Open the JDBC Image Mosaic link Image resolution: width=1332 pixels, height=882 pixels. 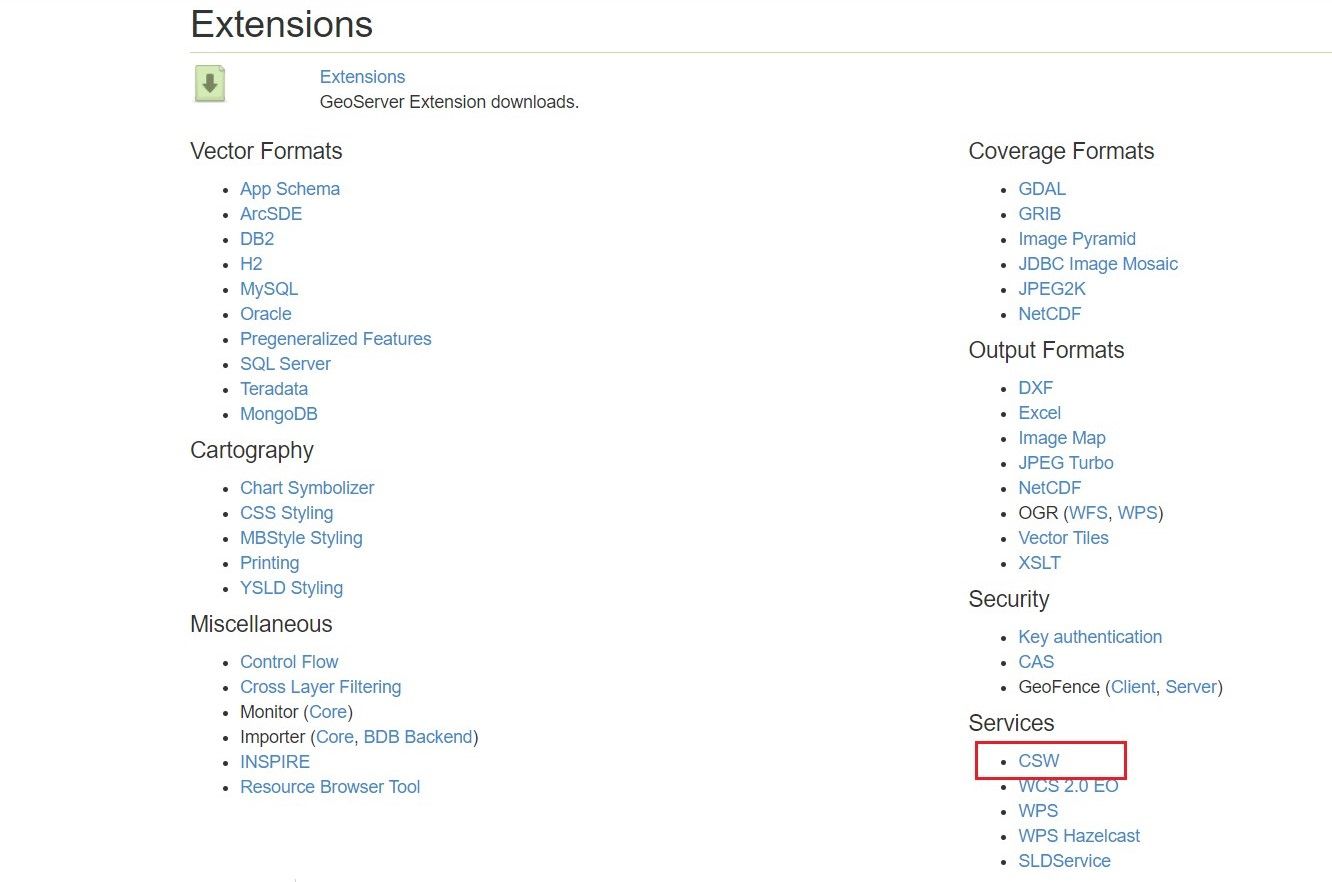(x=1098, y=263)
